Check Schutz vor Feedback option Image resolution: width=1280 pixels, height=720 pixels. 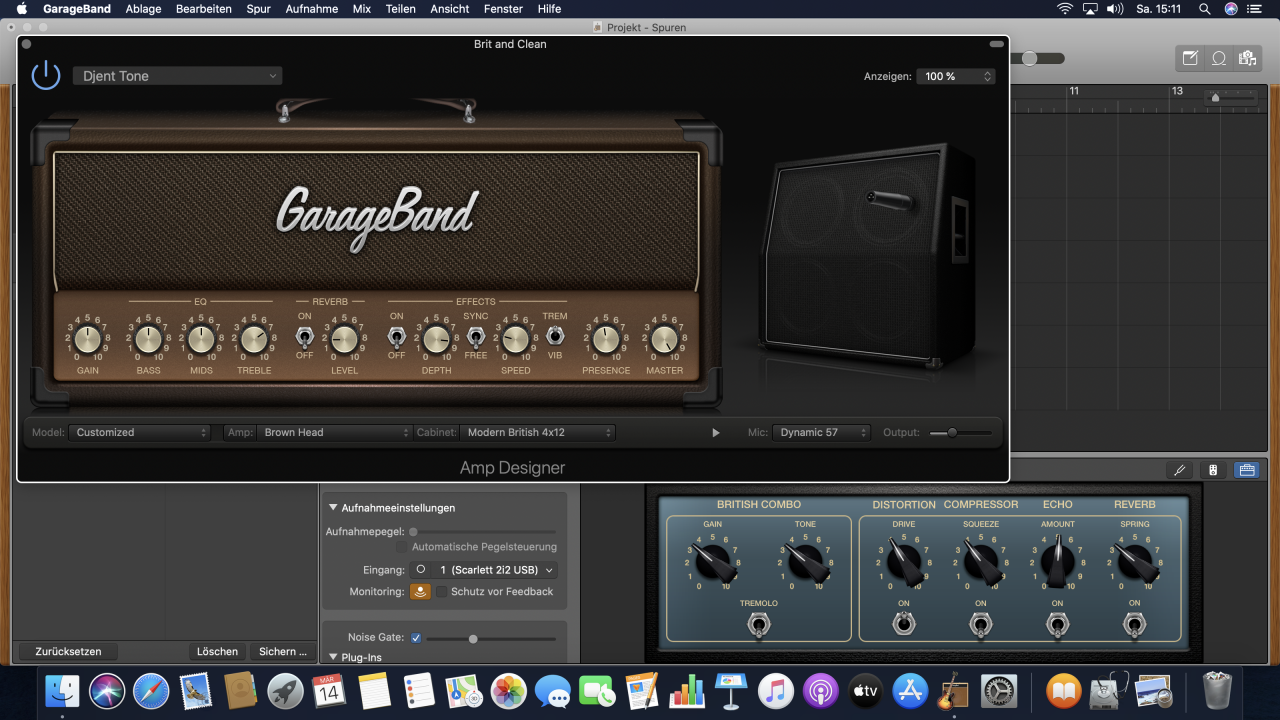442,592
